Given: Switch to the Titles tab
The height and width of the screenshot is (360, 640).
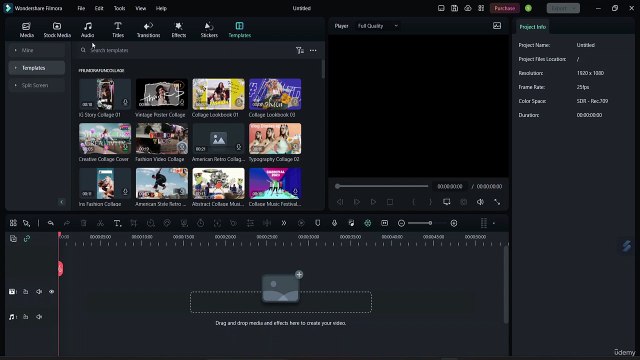Looking at the screenshot, I should click(x=118, y=30).
